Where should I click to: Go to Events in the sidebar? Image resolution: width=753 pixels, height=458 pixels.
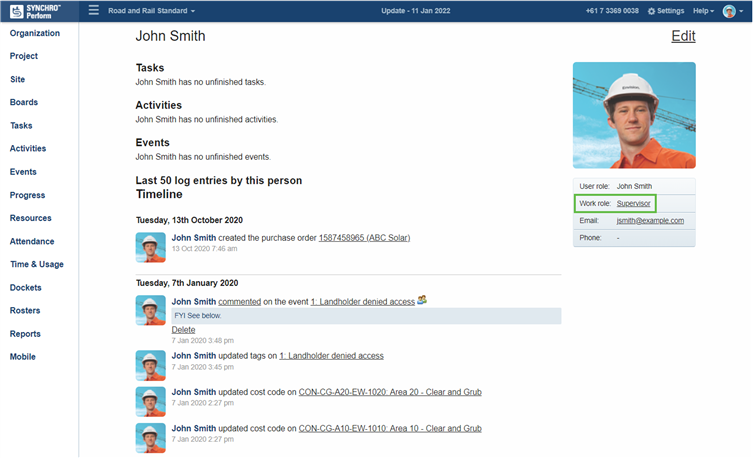23,171
